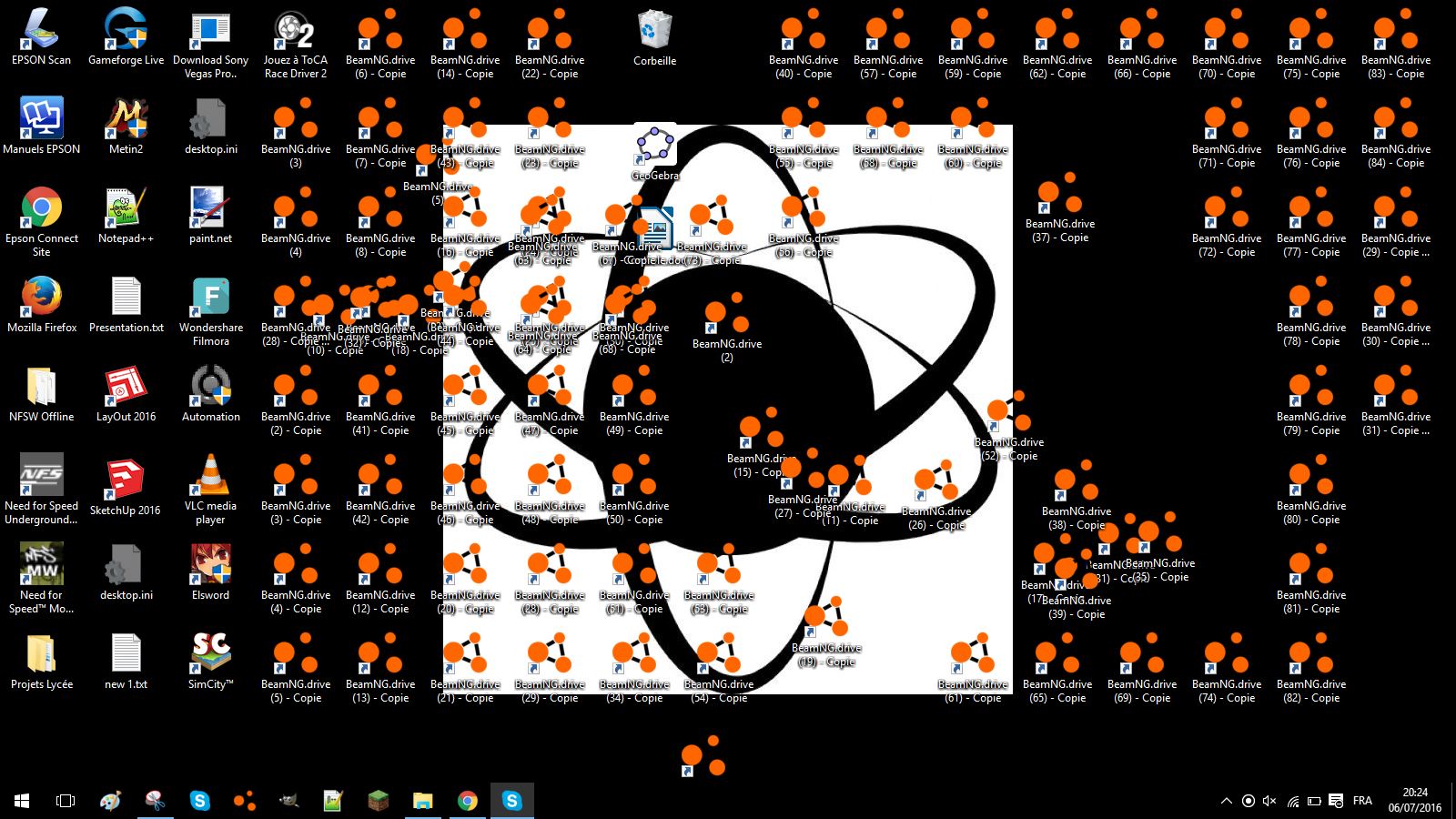Open the FRA input language switcher
Image resolution: width=1456 pixels, height=819 pixels.
pyautogui.click(x=1362, y=801)
